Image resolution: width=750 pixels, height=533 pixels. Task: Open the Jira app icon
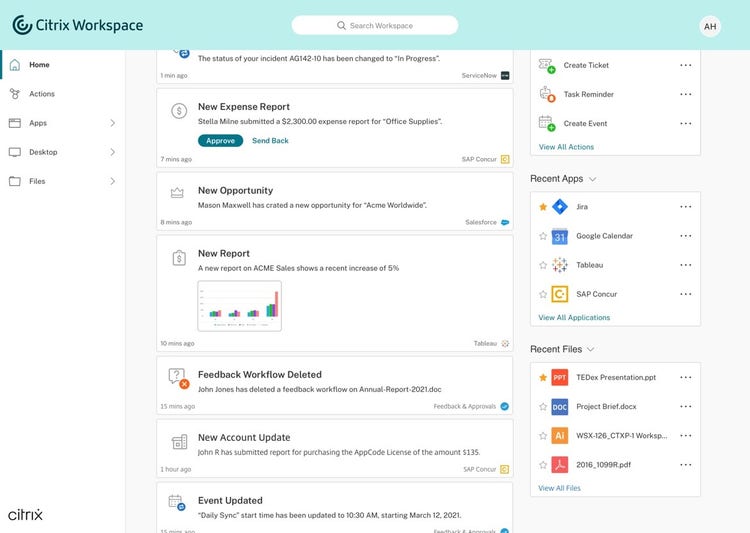coord(560,207)
